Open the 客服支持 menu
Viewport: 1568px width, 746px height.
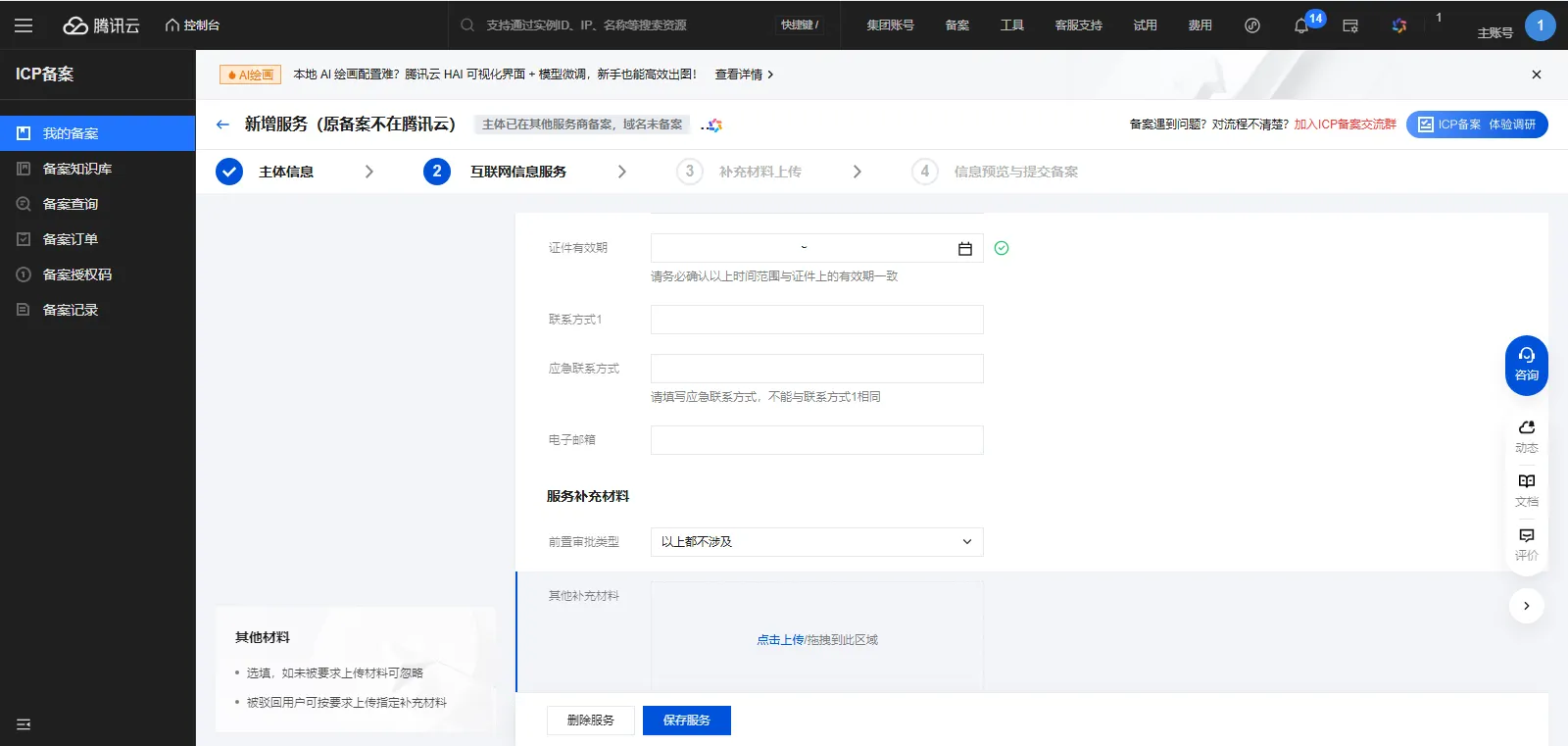point(1079,25)
